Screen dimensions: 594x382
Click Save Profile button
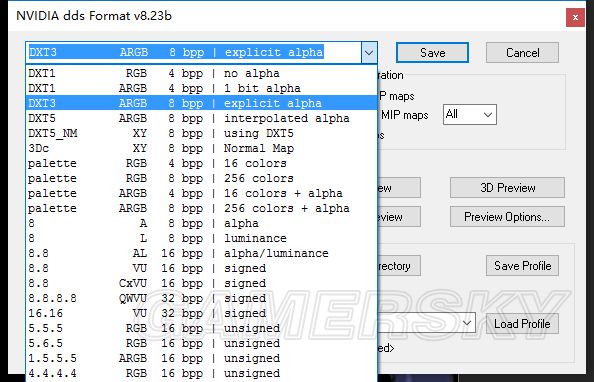click(x=522, y=266)
